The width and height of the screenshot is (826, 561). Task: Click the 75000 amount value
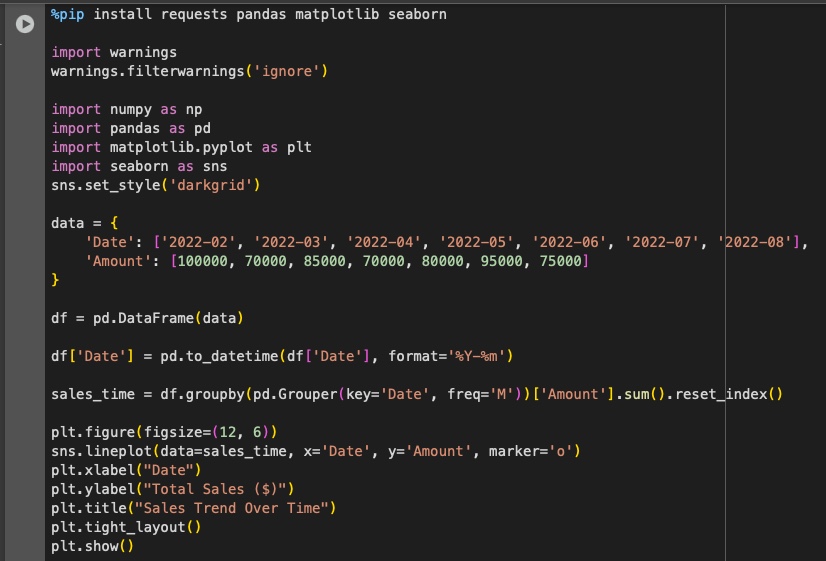coord(560,261)
